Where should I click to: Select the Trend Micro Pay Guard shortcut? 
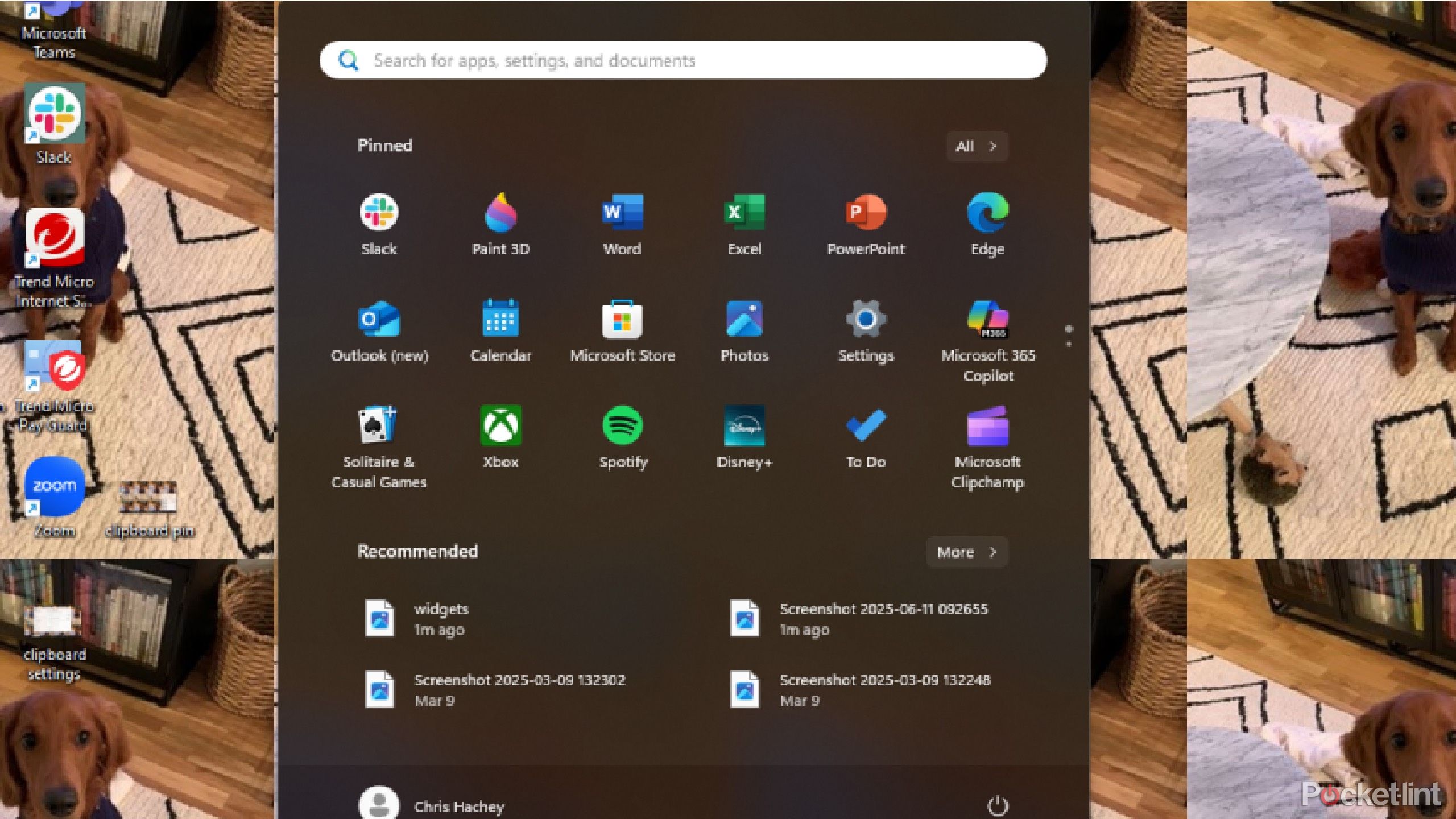[55, 387]
